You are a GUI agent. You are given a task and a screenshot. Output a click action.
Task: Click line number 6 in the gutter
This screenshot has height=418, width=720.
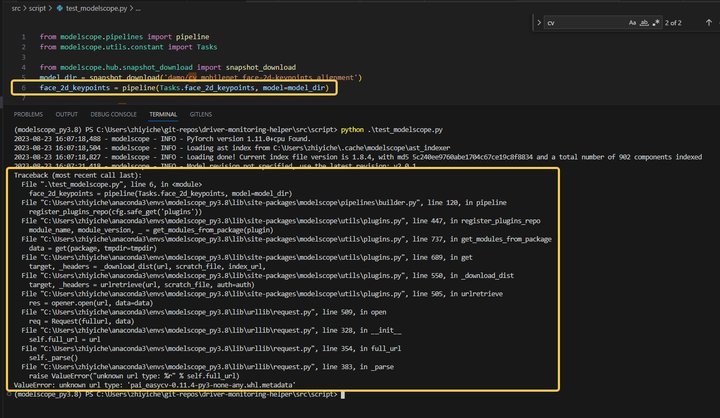(x=23, y=87)
